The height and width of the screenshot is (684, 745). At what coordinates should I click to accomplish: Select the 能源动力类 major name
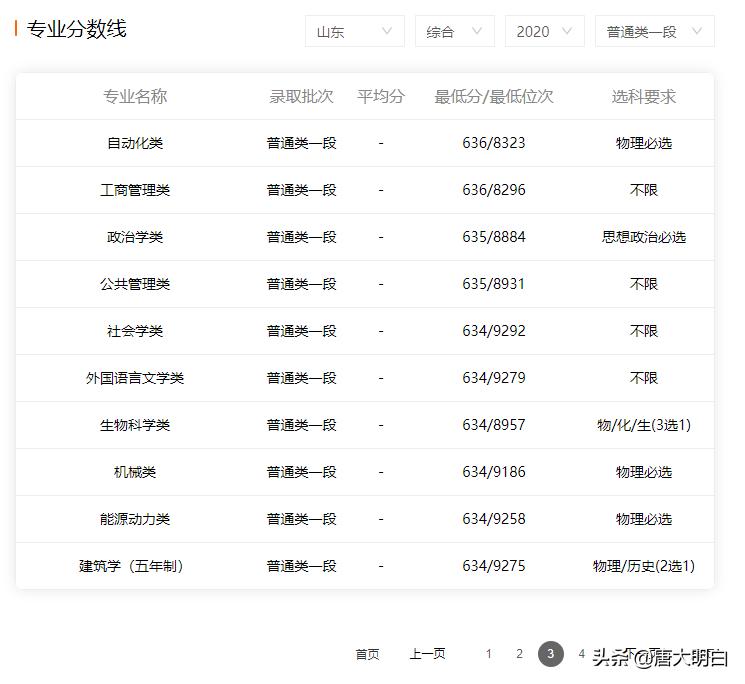(135, 519)
